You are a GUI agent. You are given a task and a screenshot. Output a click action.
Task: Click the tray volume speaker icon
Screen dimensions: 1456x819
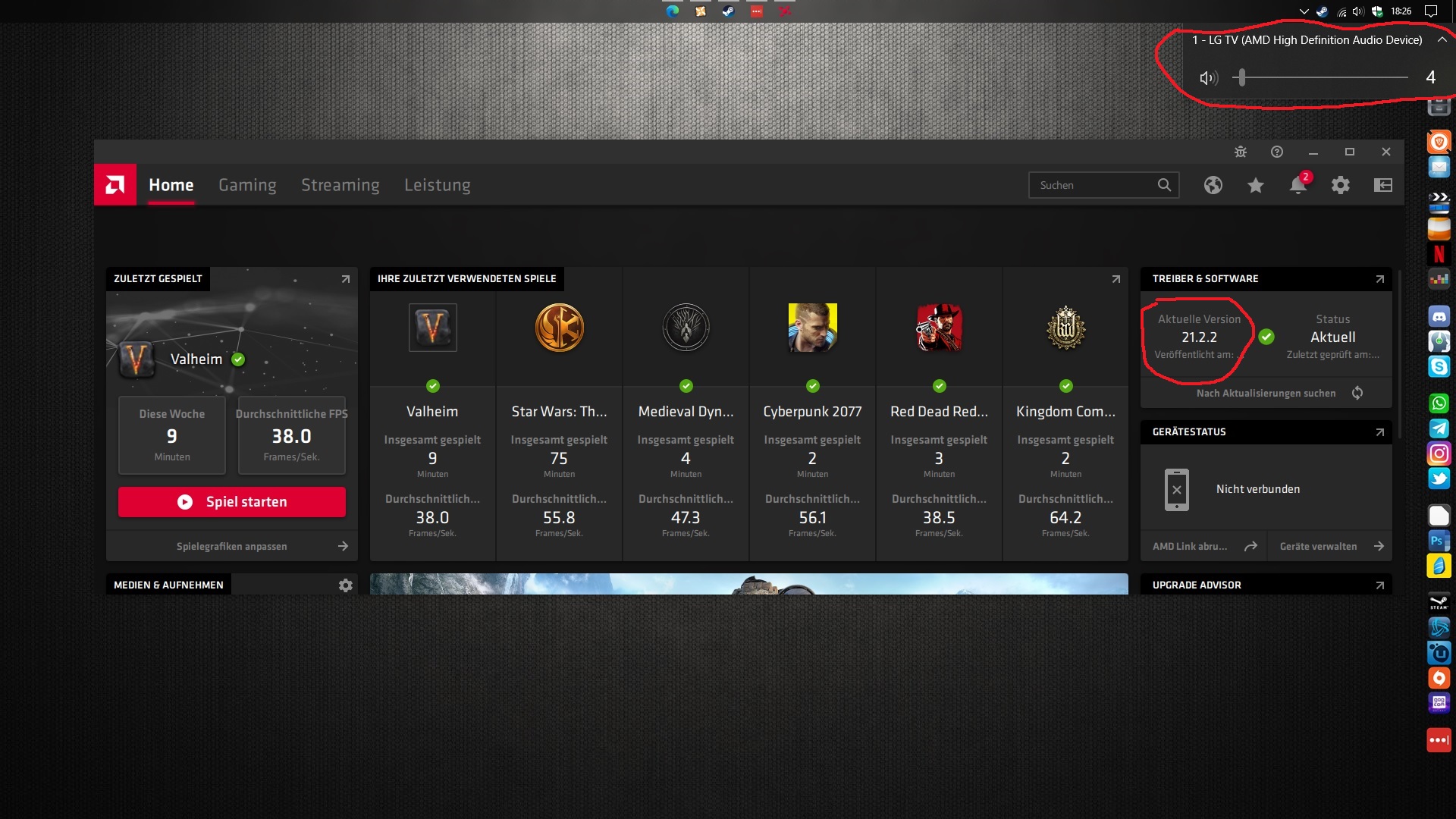(1358, 11)
